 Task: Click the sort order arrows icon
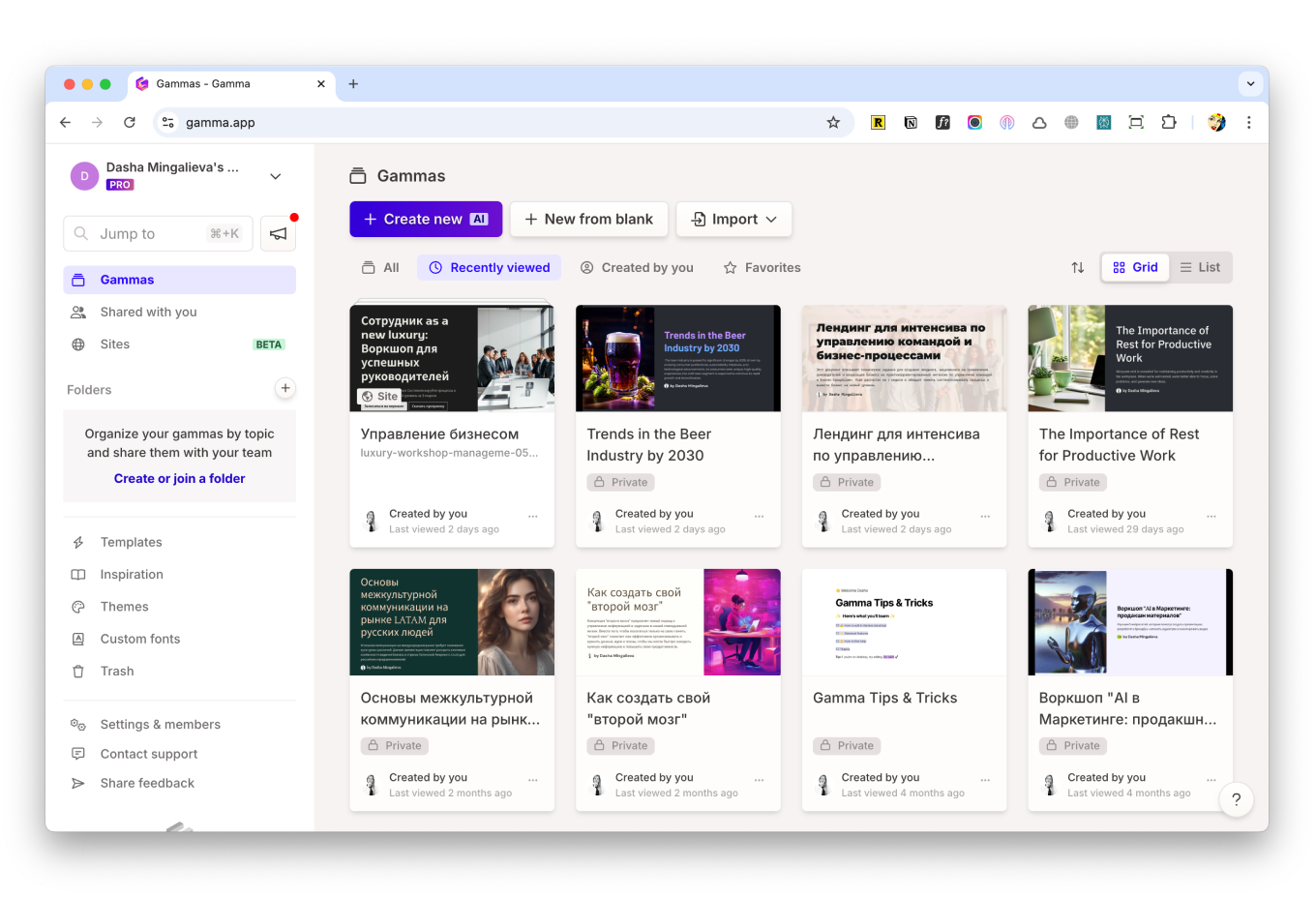coord(1077,268)
